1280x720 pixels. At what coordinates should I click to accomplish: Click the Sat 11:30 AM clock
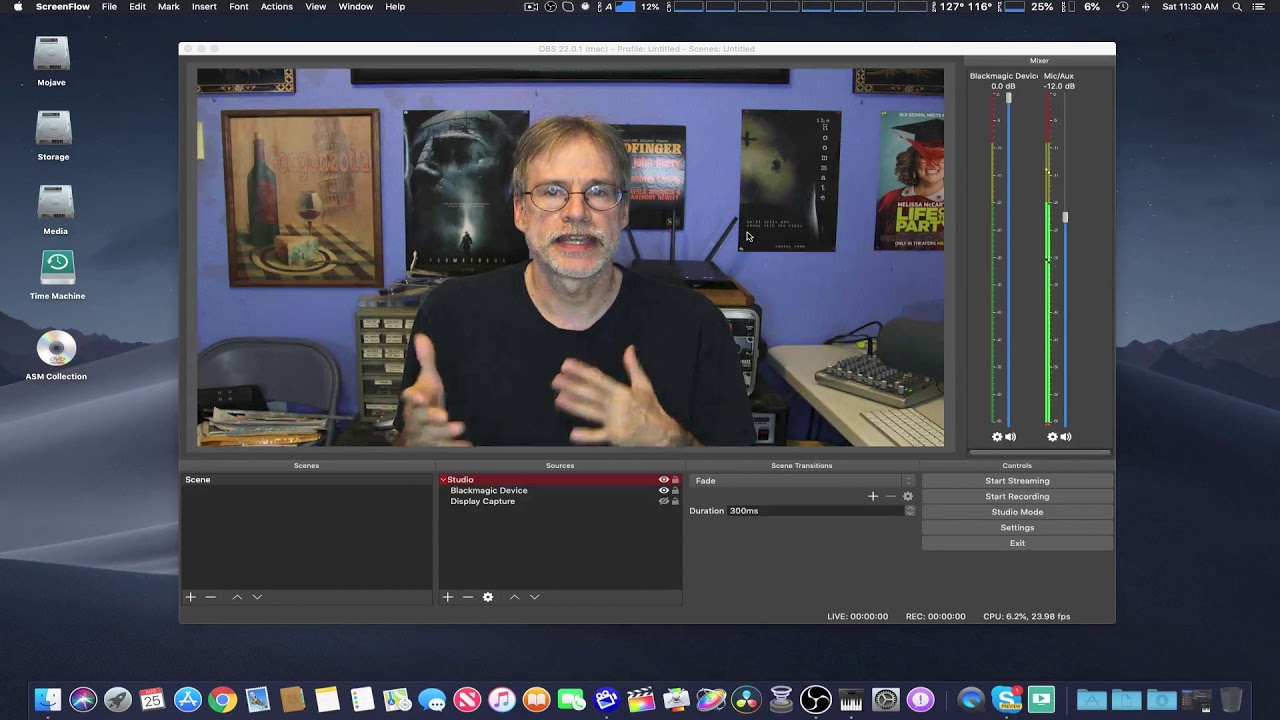pyautogui.click(x=1190, y=7)
